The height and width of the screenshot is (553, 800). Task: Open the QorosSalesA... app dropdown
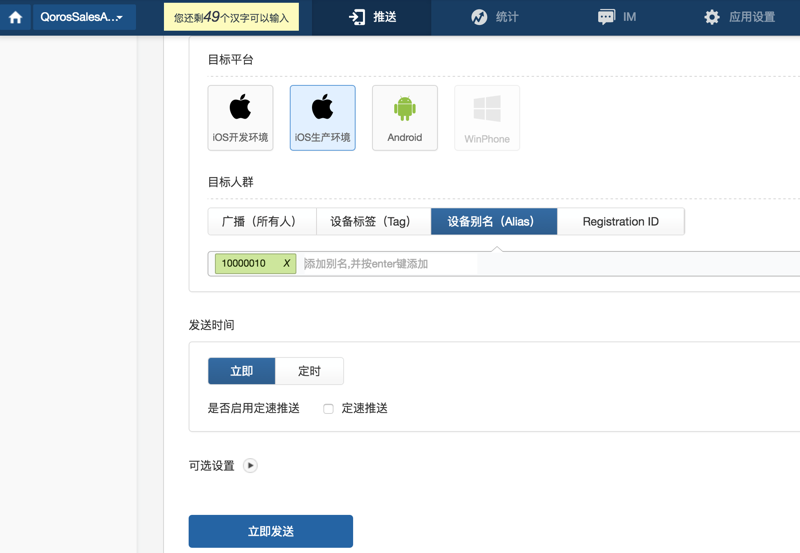pos(84,17)
